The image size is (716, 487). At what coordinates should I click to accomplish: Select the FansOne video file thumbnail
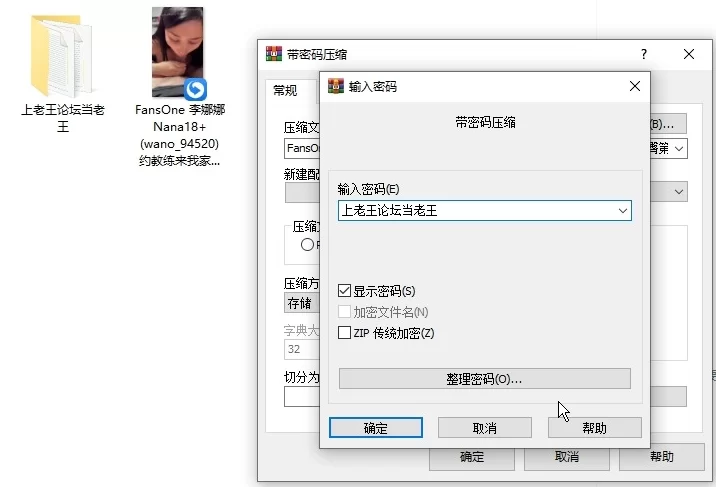178,52
